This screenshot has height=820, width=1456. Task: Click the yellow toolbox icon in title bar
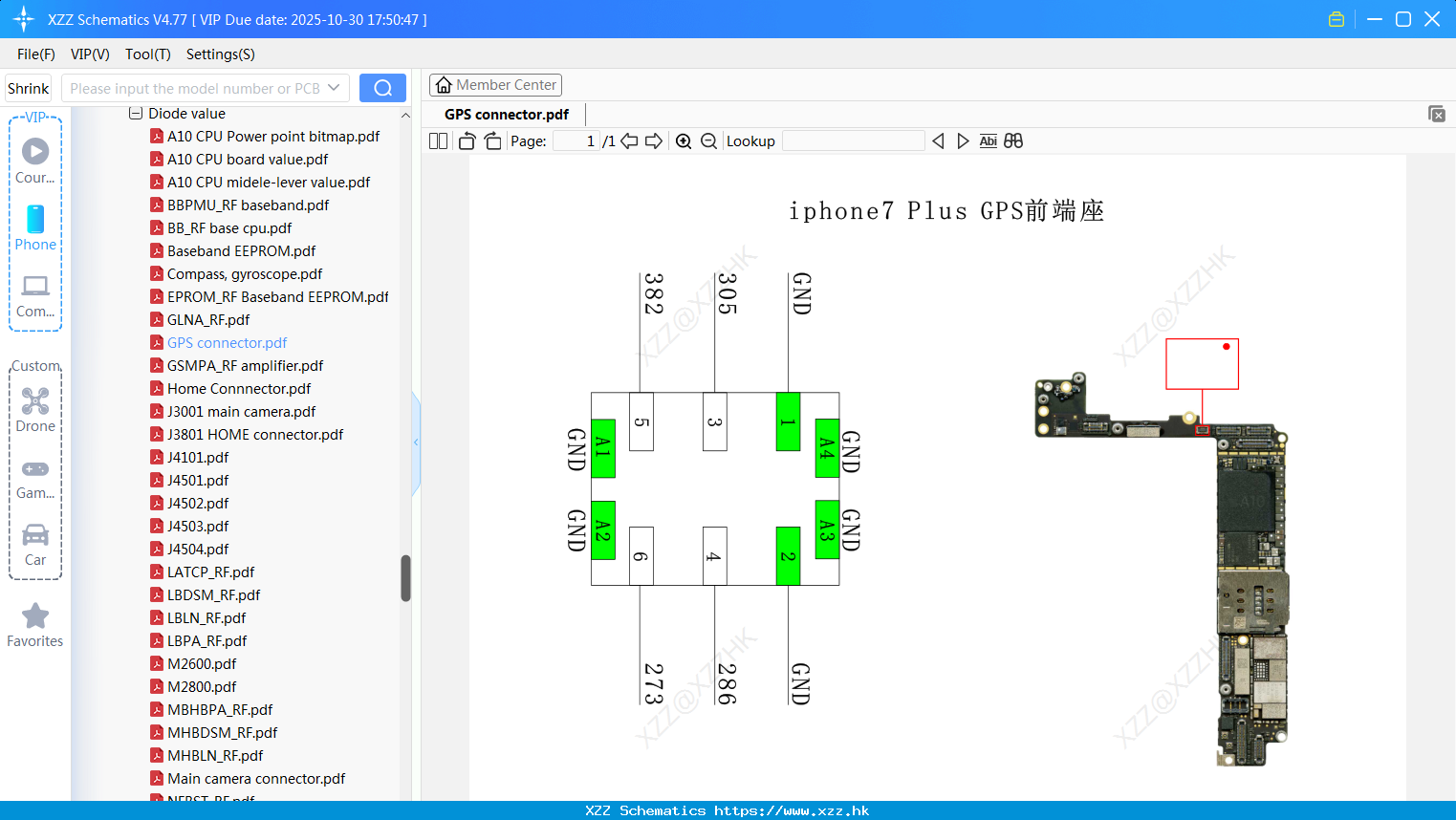point(1336,19)
